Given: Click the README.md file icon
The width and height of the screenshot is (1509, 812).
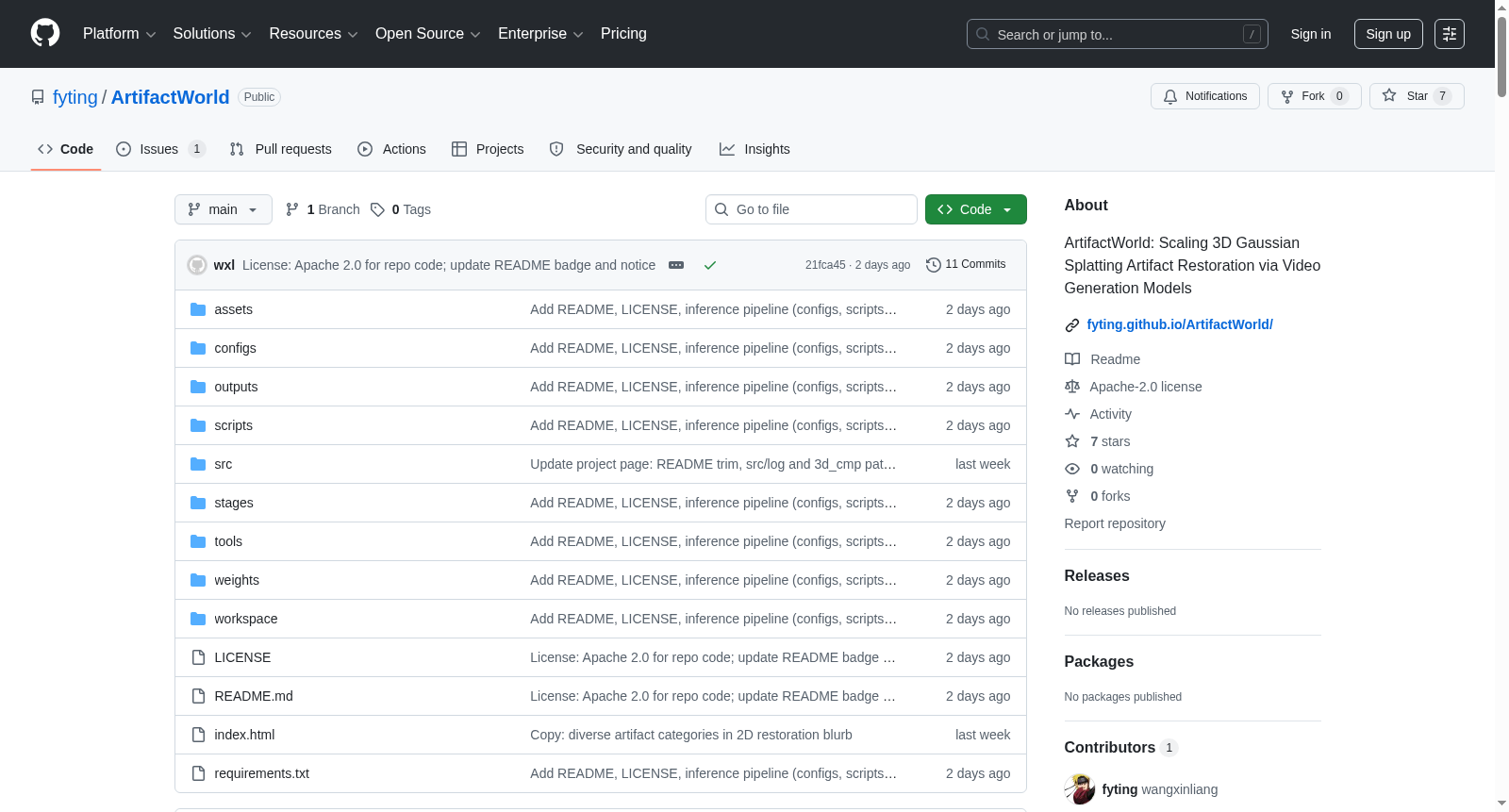Looking at the screenshot, I should point(198,696).
